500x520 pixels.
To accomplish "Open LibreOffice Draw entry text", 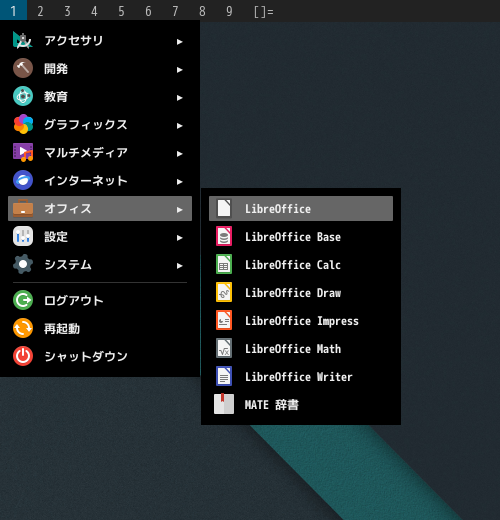I will 293,293.
